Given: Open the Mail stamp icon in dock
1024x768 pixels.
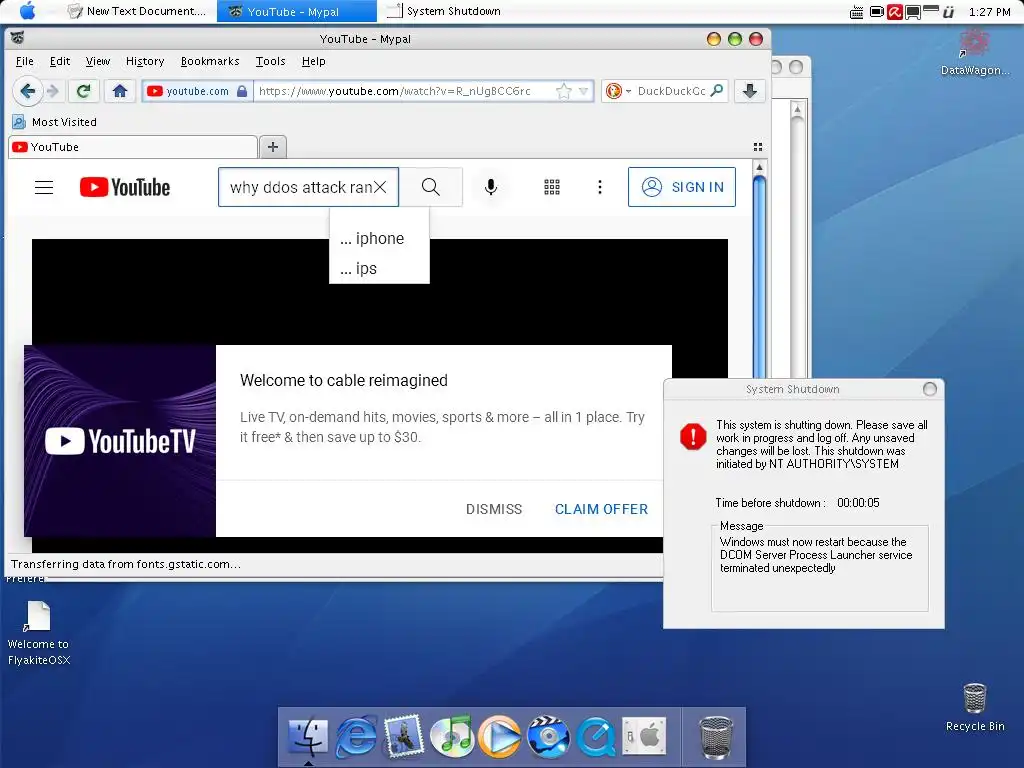Looking at the screenshot, I should pos(404,737).
